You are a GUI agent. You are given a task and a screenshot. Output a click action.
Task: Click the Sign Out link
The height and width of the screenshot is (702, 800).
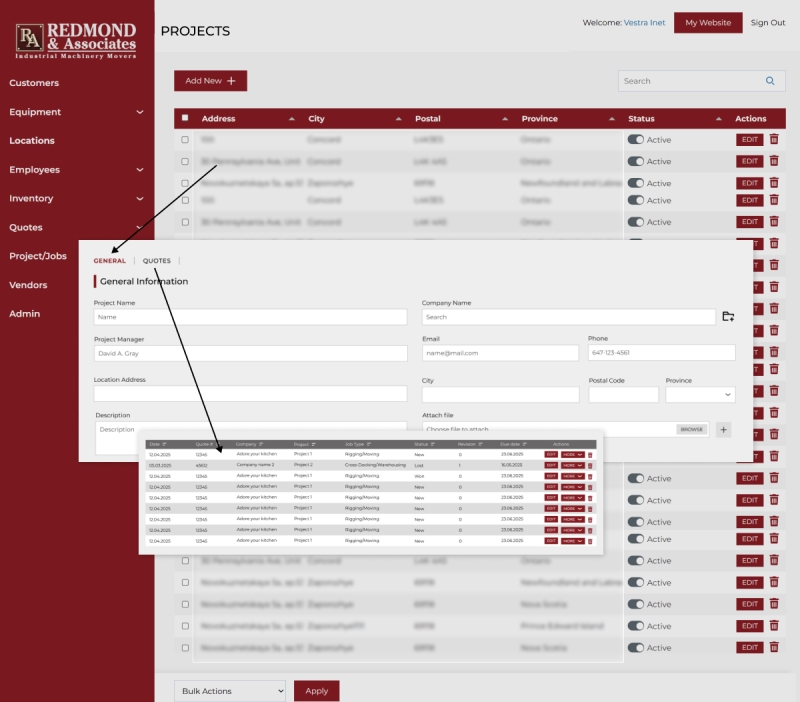coord(767,23)
